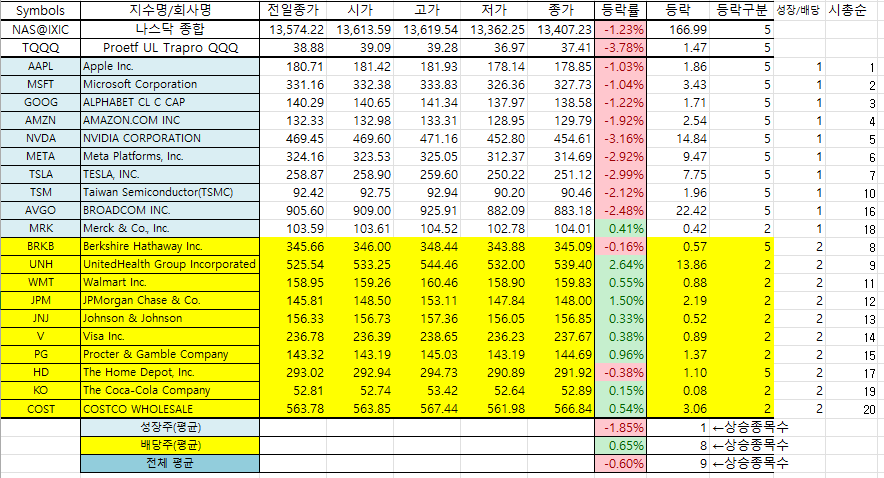Select the 0.65% dividend average cell
Screen dimensions: 884x478
pos(620,445)
